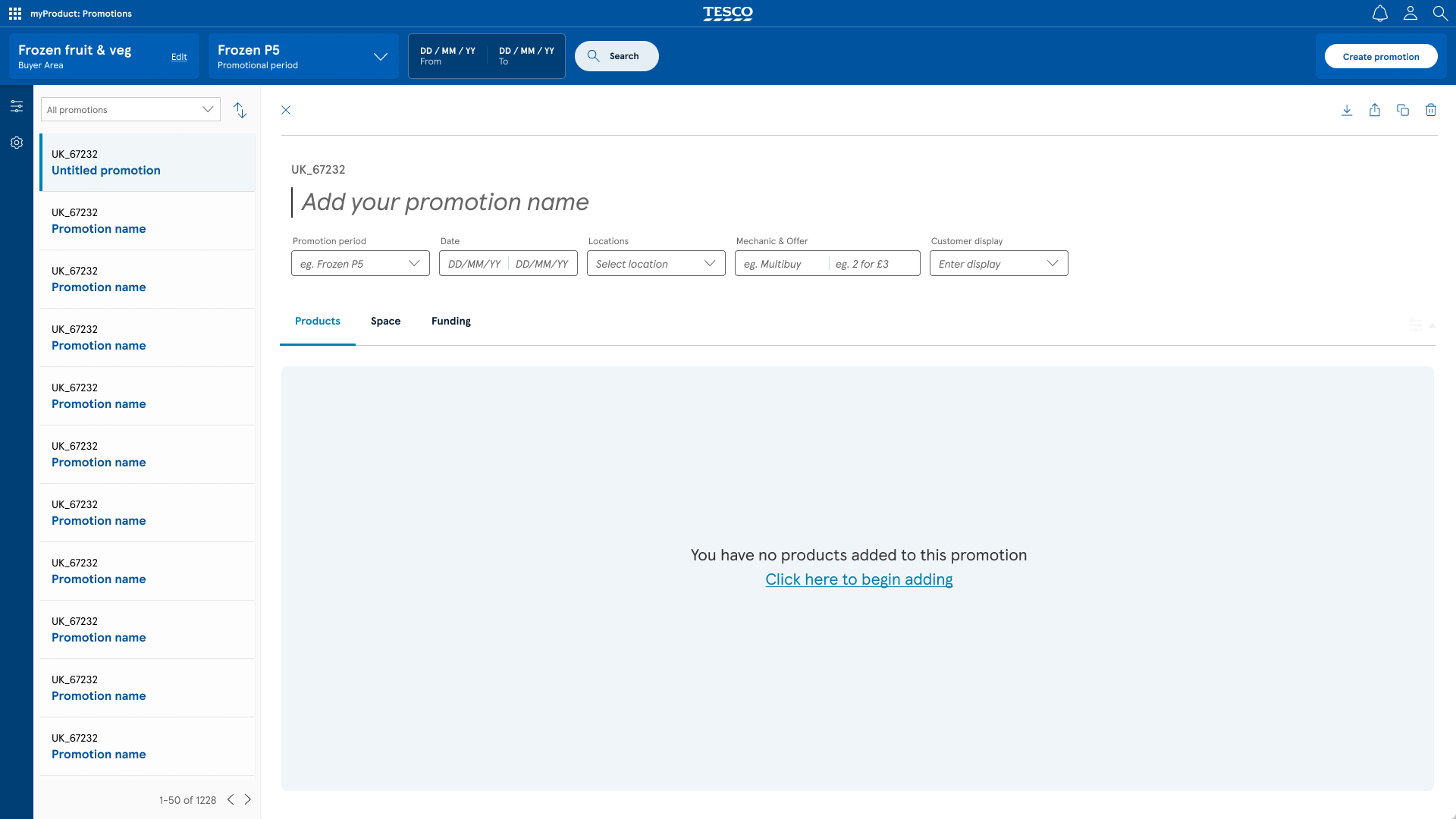
Task: Click the second DD/MM/YY Date field
Action: coord(542,264)
